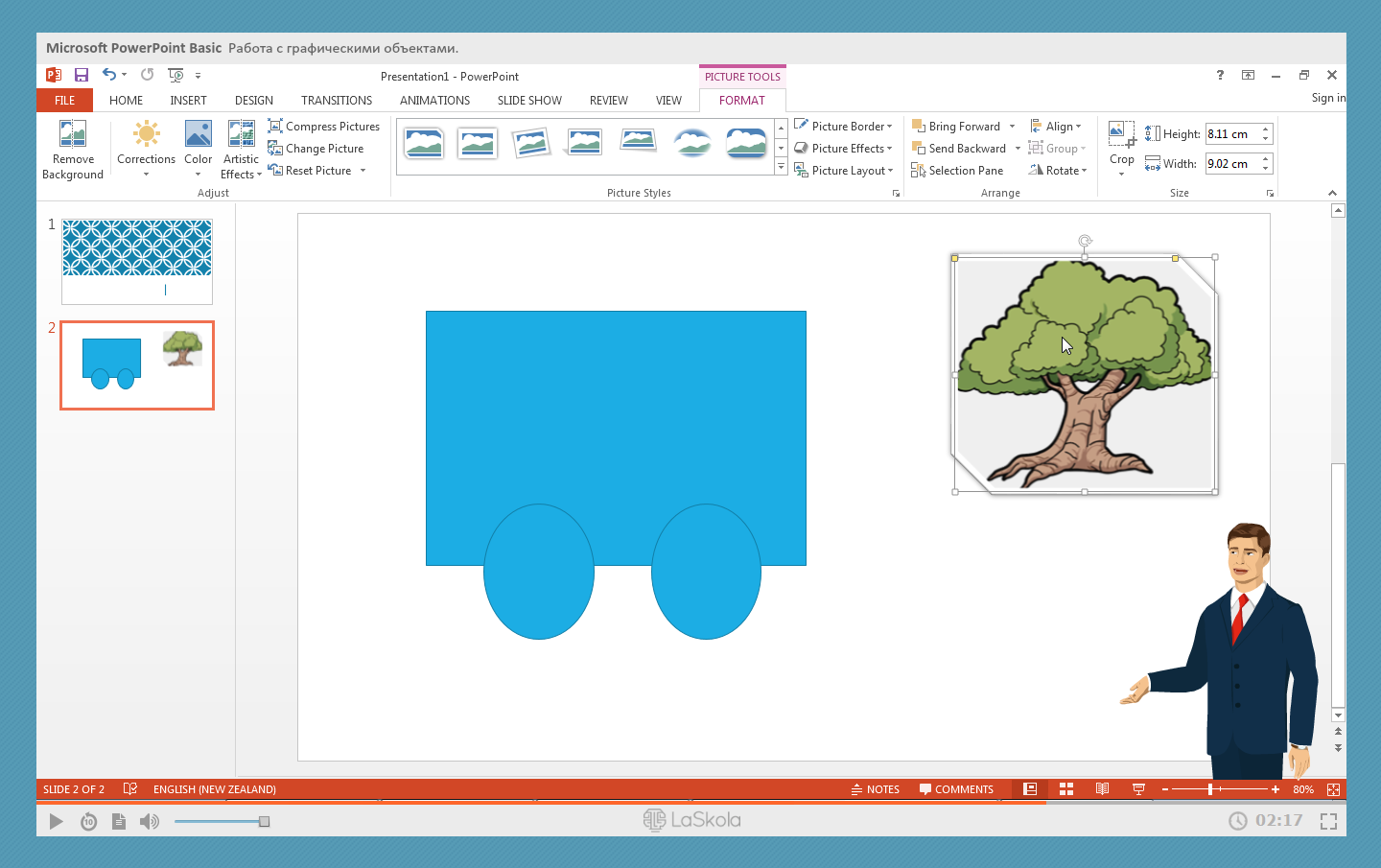The height and width of the screenshot is (868, 1381).
Task: Mute the video player volume
Action: point(150,821)
